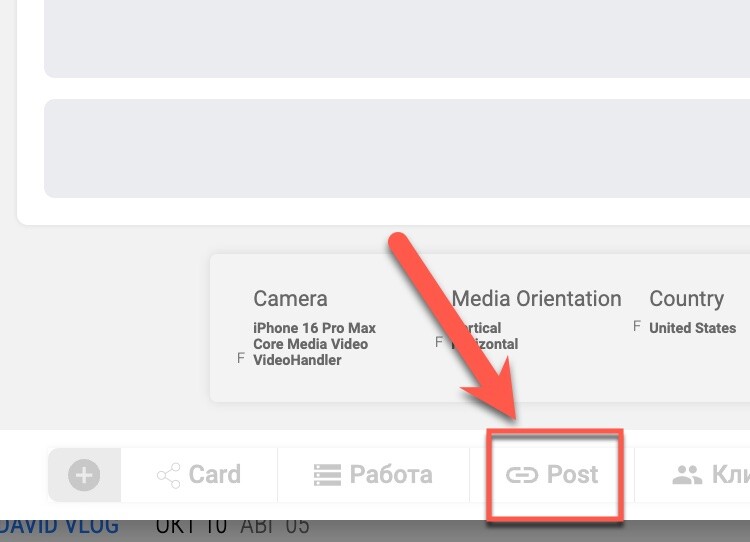Click the F marker beside Country
The image size is (750, 542).
[637, 326]
